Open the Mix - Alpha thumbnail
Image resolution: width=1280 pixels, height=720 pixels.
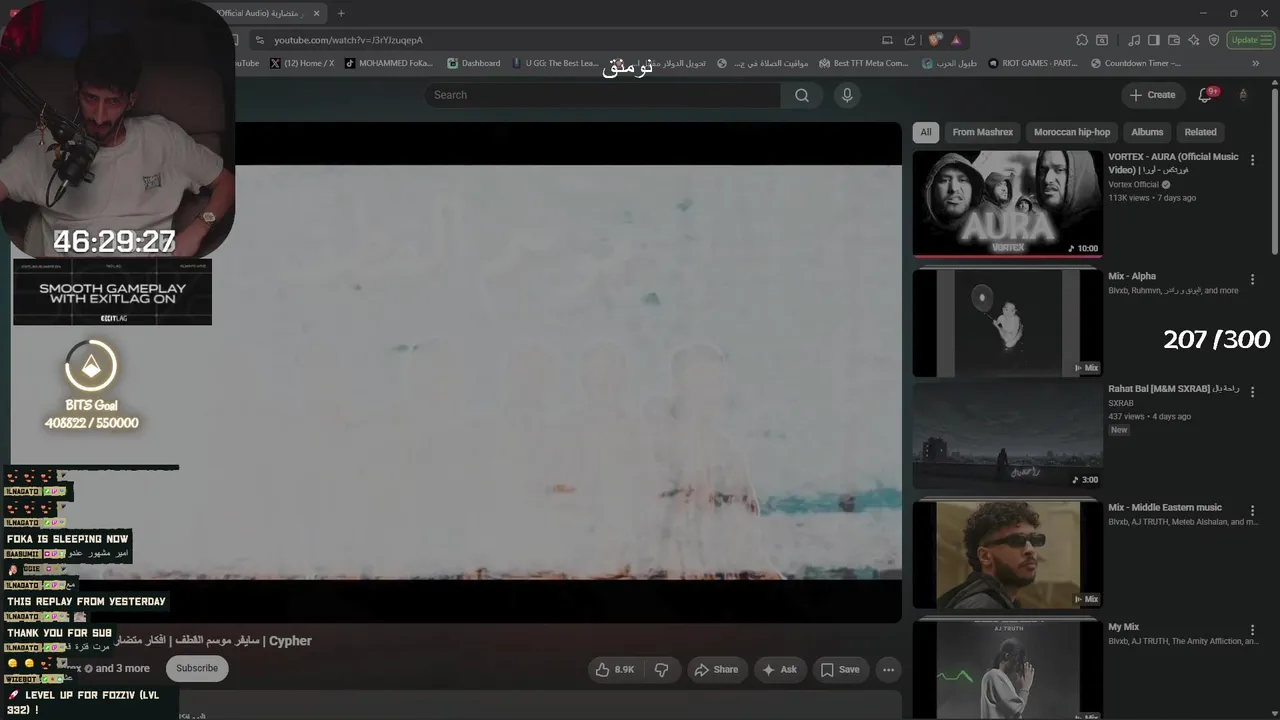[1007, 323]
